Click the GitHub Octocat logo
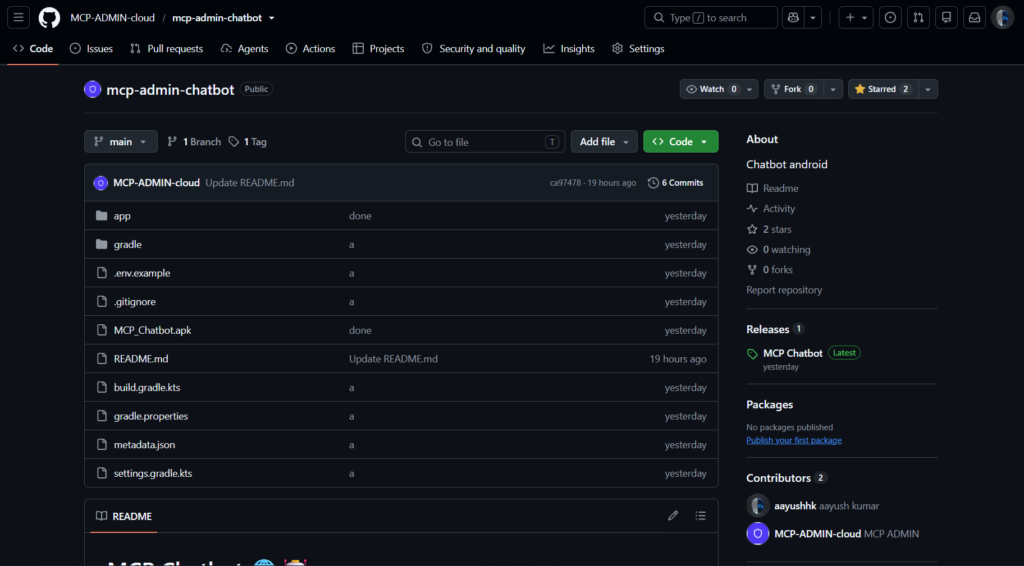Viewport: 1024px width, 566px height. pyautogui.click(x=49, y=18)
